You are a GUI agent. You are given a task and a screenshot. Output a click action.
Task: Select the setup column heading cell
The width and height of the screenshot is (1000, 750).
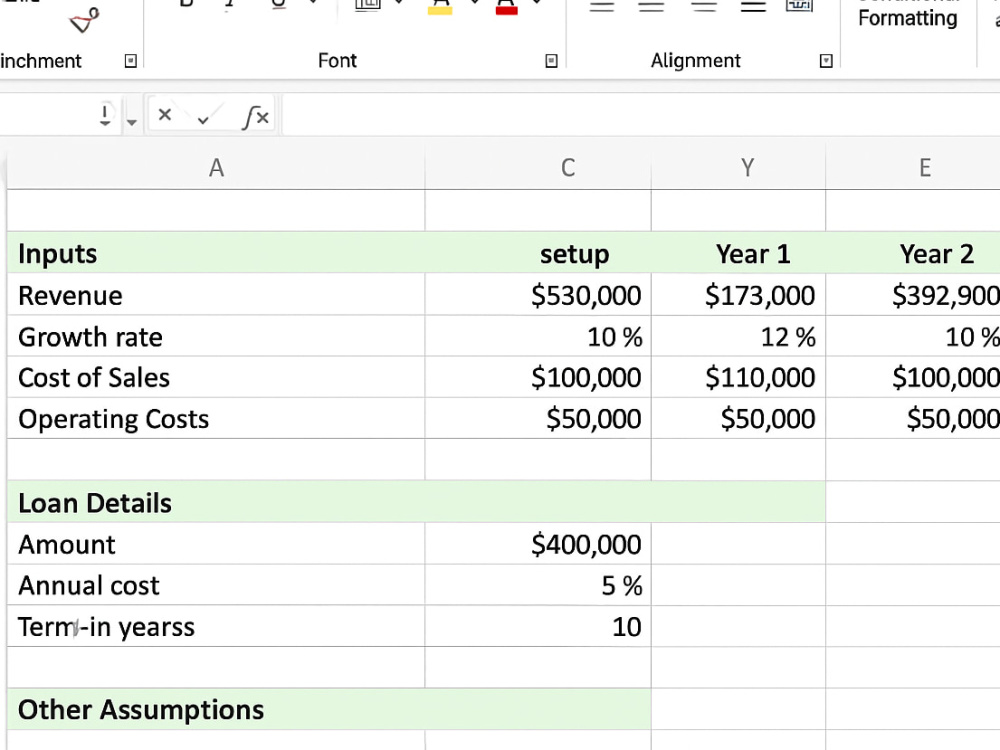point(538,253)
